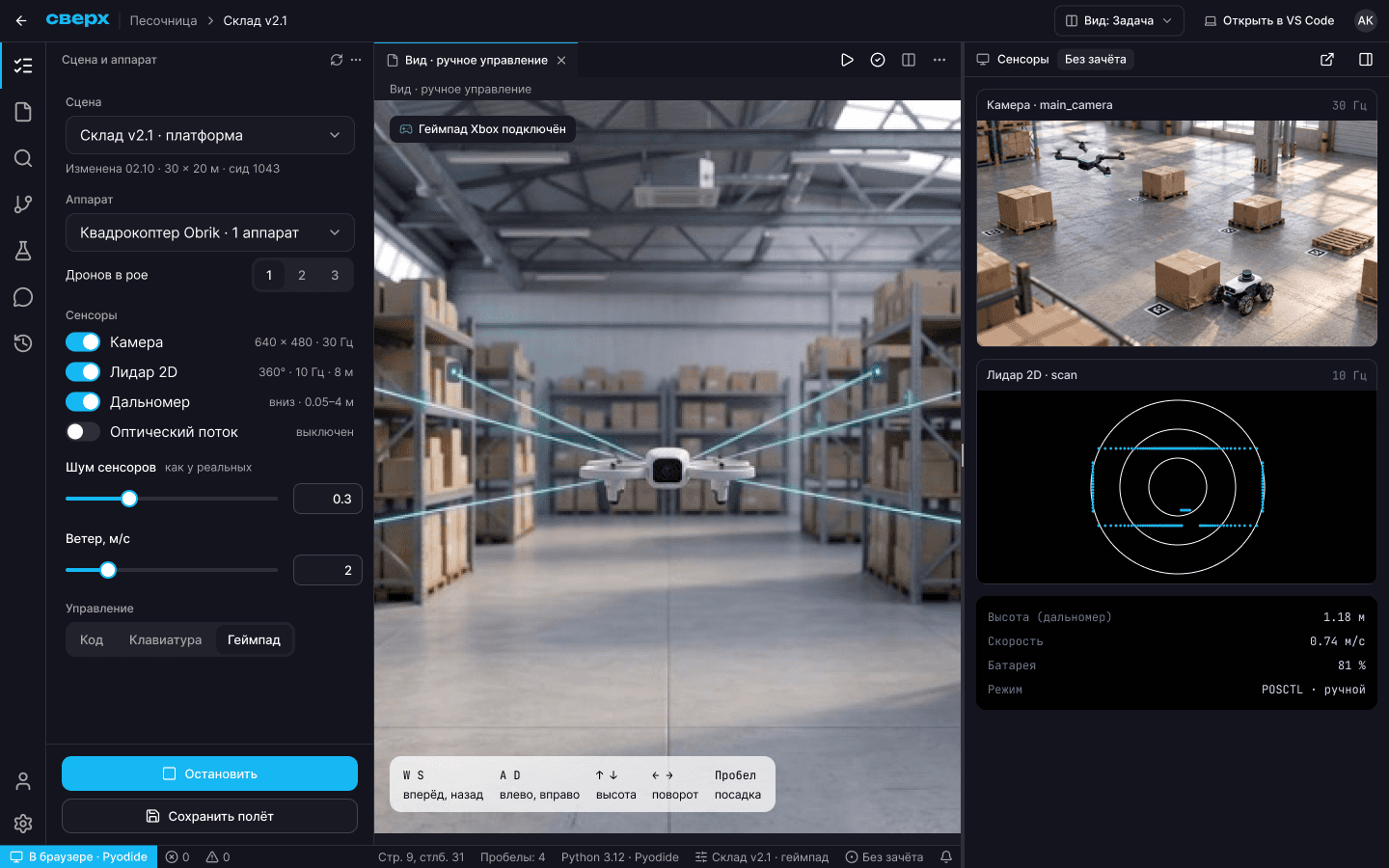Set drones in swarm to 3

[x=335, y=275]
